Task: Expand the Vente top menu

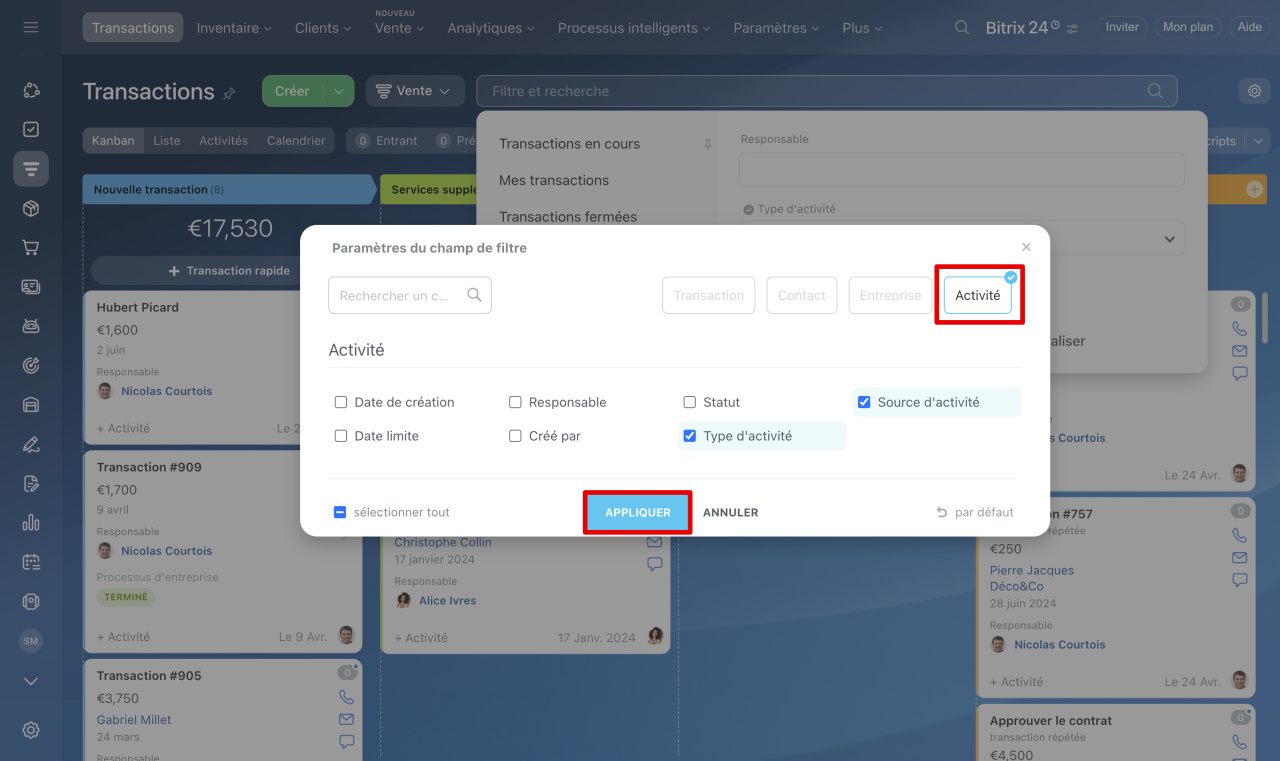Action: point(399,28)
